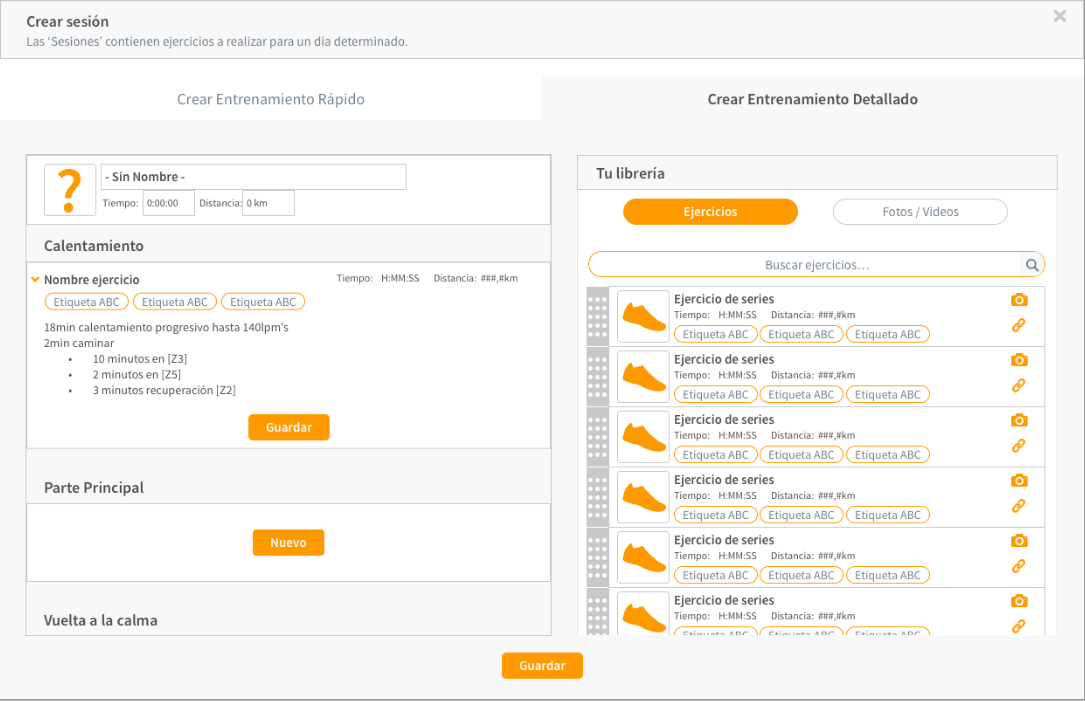Click the Tiempo input field
This screenshot has height=701, width=1085.
click(168, 203)
